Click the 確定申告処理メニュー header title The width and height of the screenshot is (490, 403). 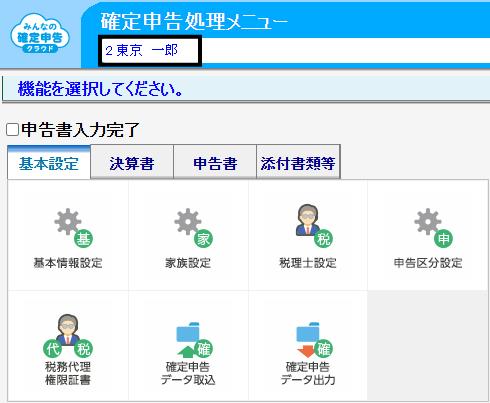click(194, 21)
